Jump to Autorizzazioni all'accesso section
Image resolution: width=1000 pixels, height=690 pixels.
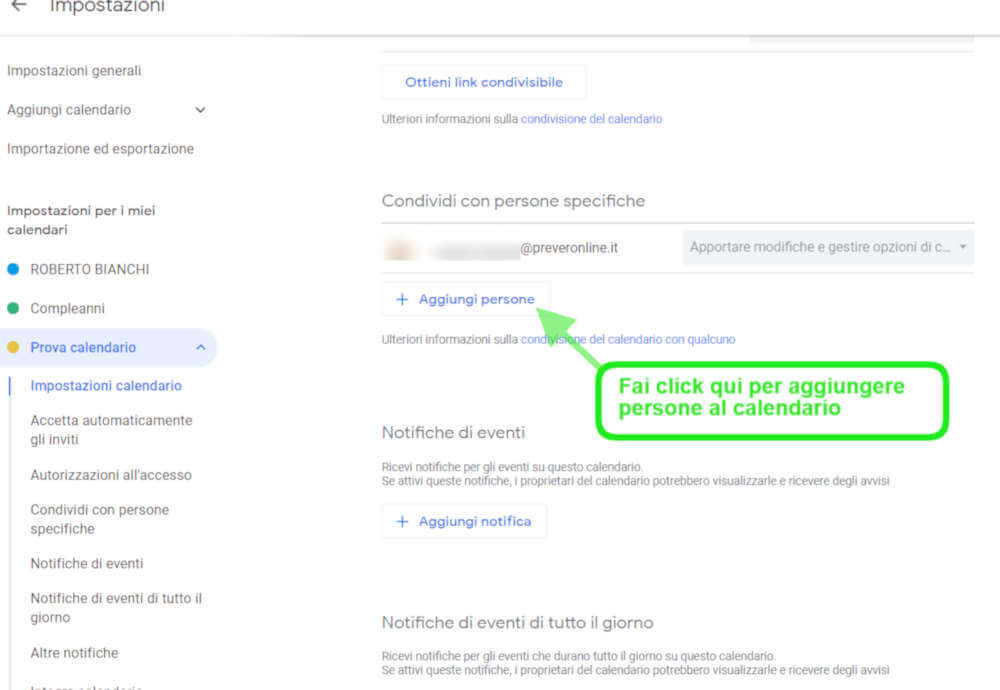(x=111, y=475)
